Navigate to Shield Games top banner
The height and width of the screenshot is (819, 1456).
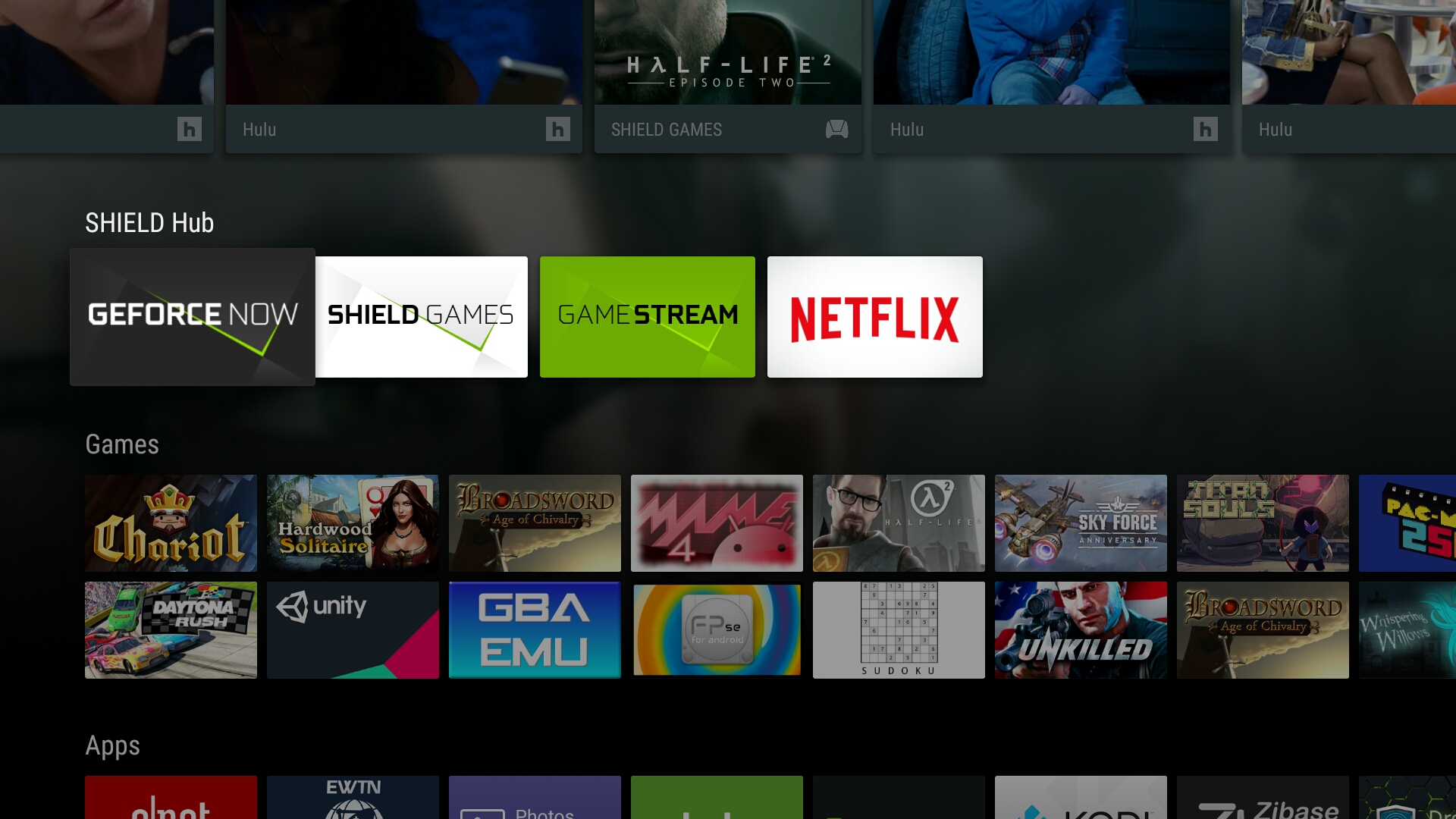(727, 75)
